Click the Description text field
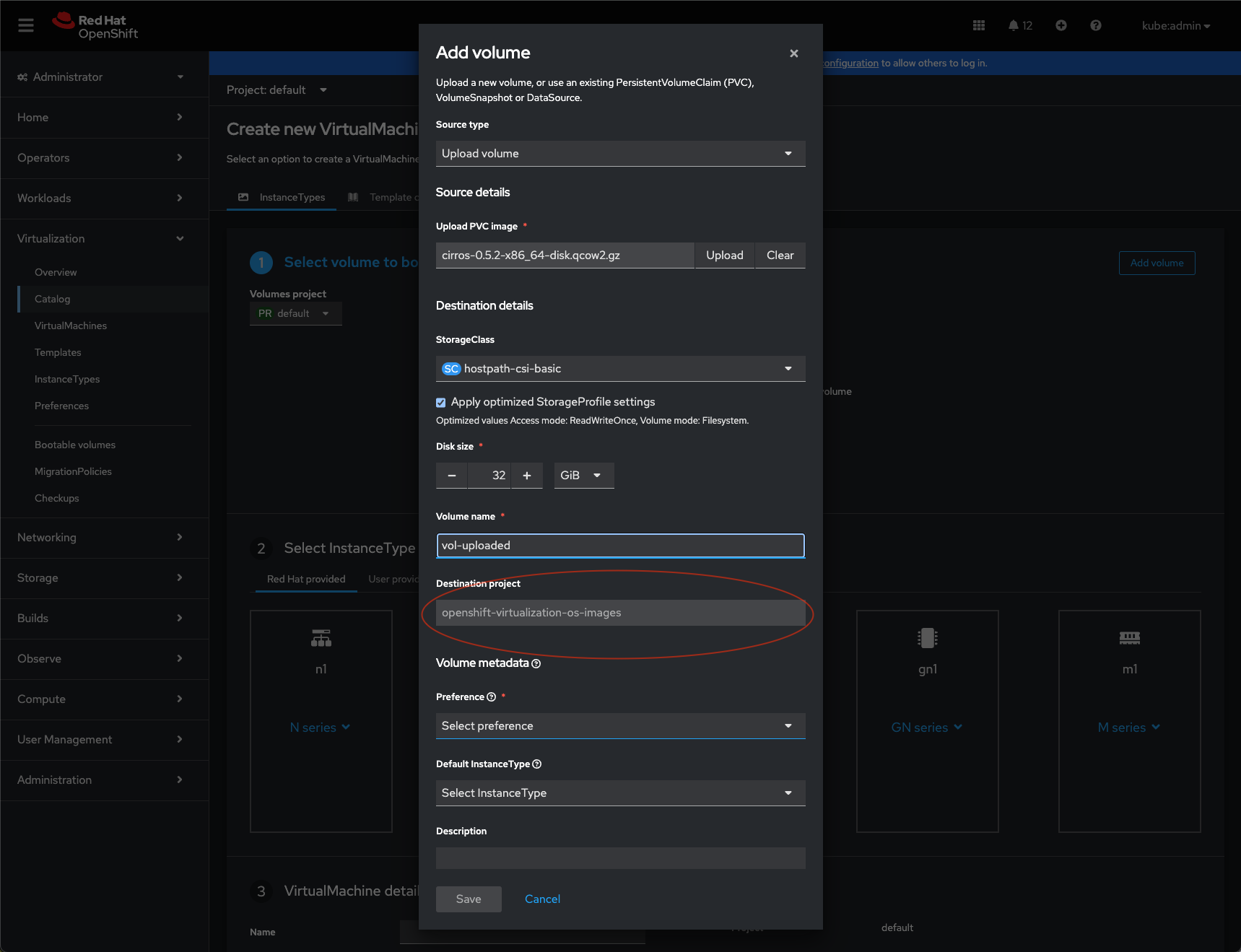The width and height of the screenshot is (1241, 952). click(621, 858)
